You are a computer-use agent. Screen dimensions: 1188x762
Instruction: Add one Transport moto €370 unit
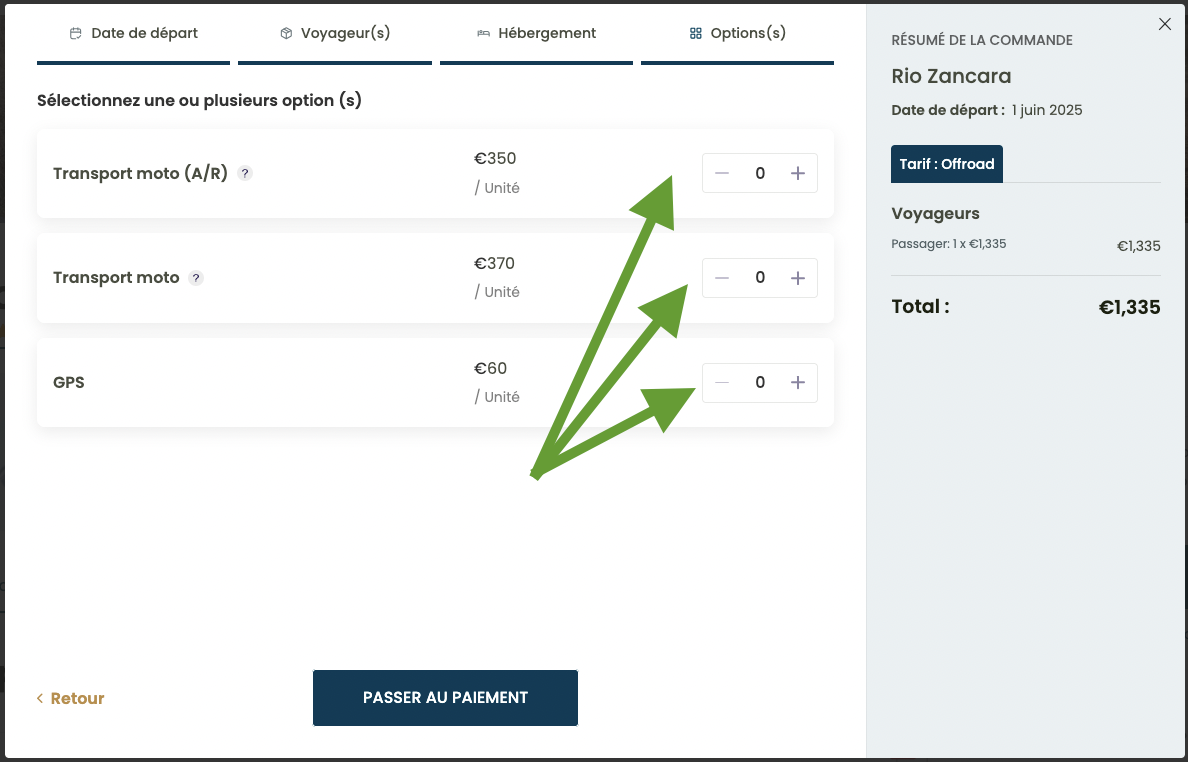click(x=797, y=278)
